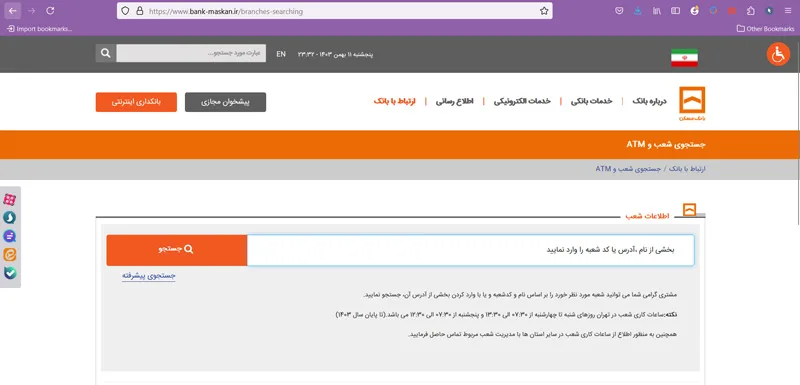The height and width of the screenshot is (385, 800).
Task: Bookmark this page with the star
Action: [544, 11]
